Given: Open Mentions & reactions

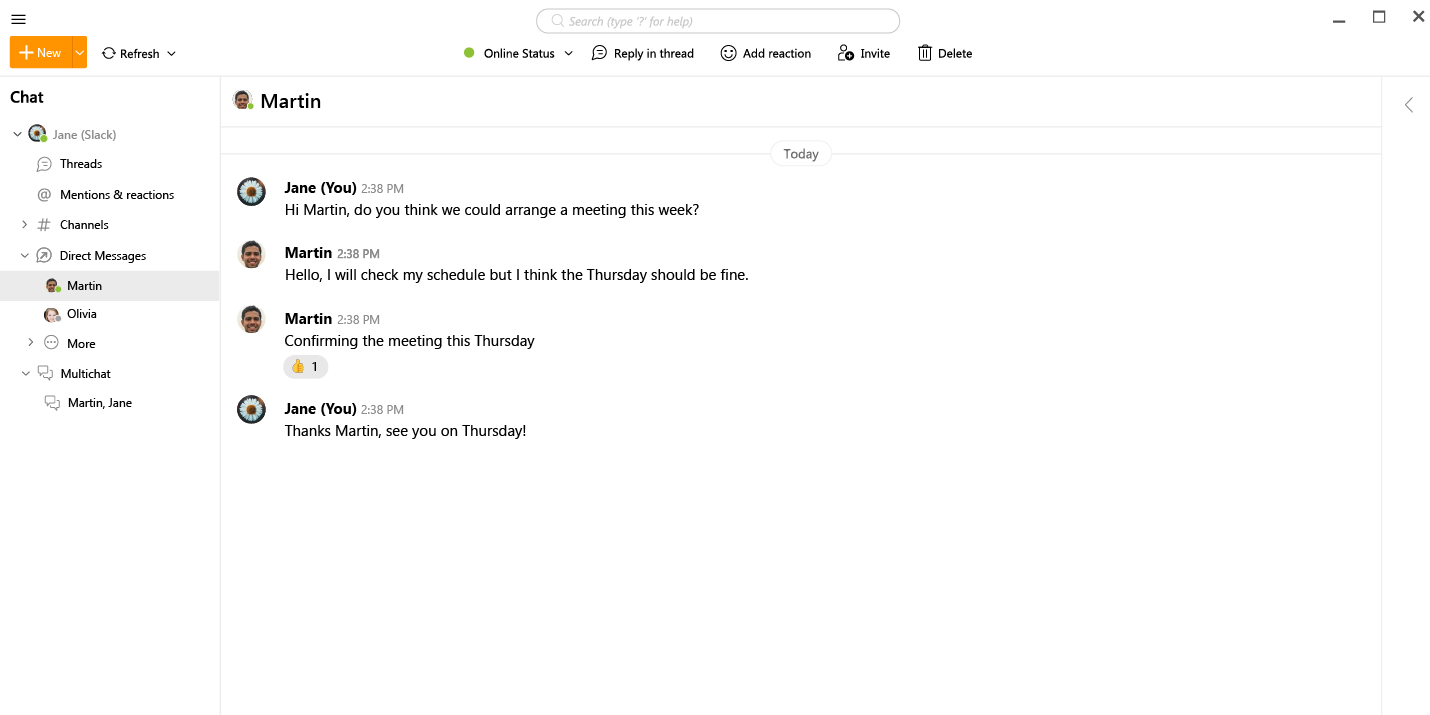Looking at the screenshot, I should [116, 195].
